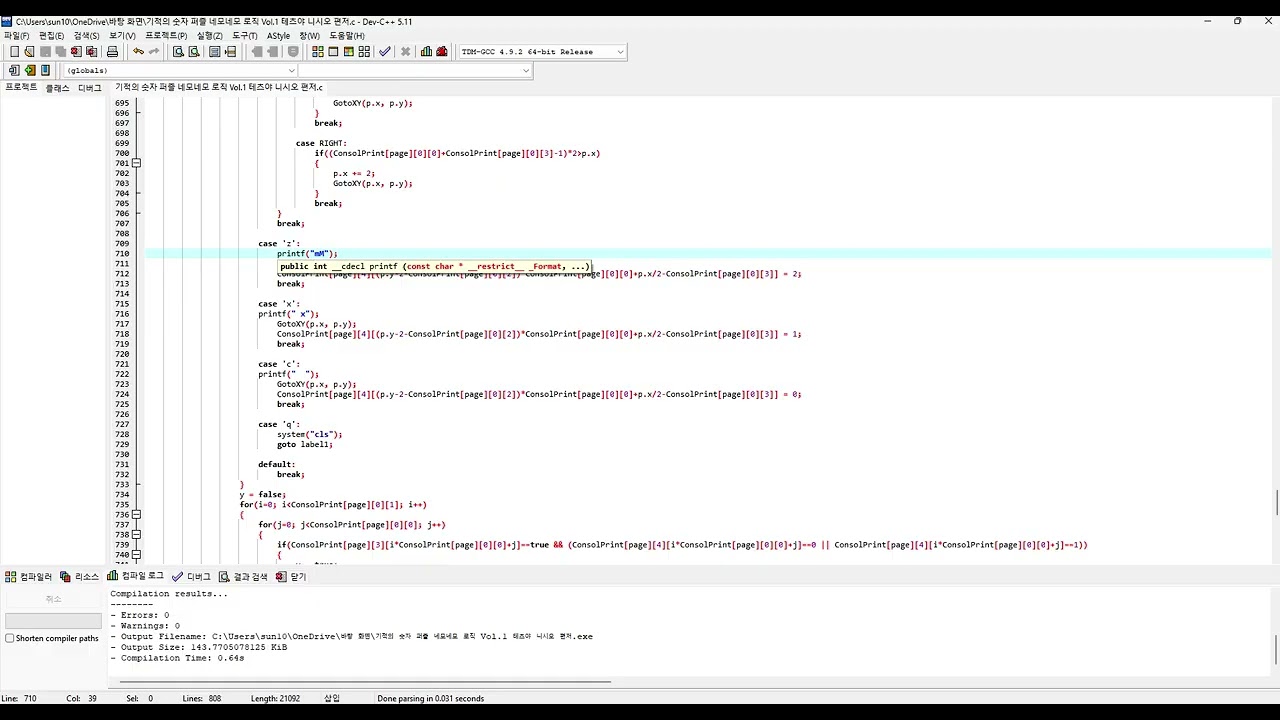This screenshot has height=720, width=1280.
Task: Click line number 727 in the gutter
Action: pyautogui.click(x=122, y=424)
